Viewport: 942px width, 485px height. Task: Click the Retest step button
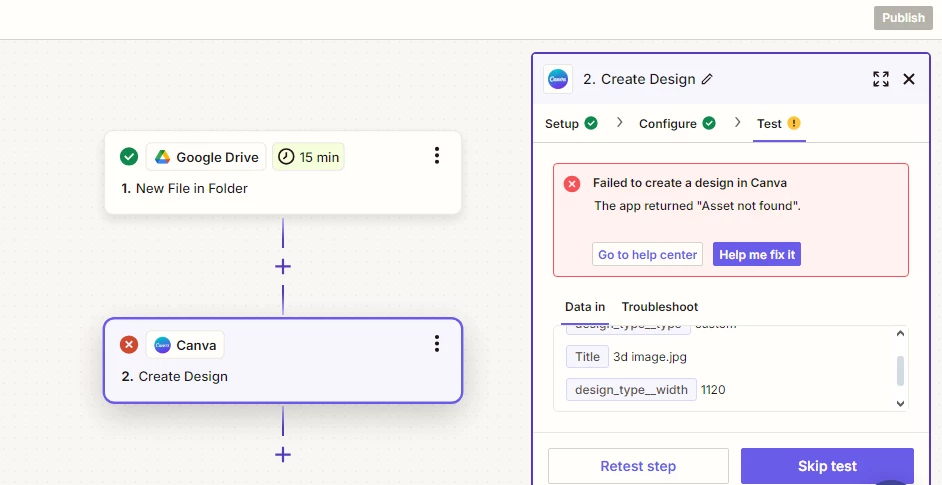point(638,466)
